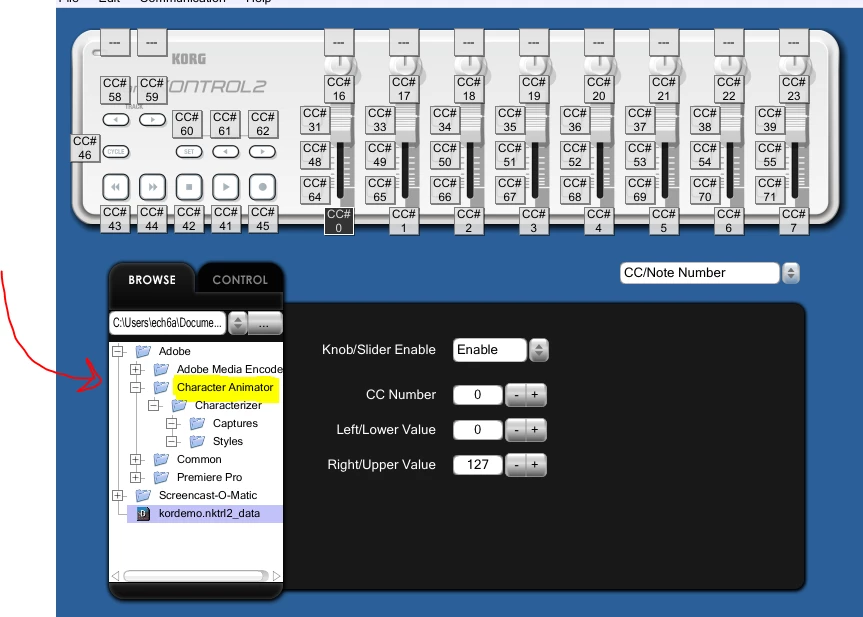Click the marker SET button

click(189, 151)
